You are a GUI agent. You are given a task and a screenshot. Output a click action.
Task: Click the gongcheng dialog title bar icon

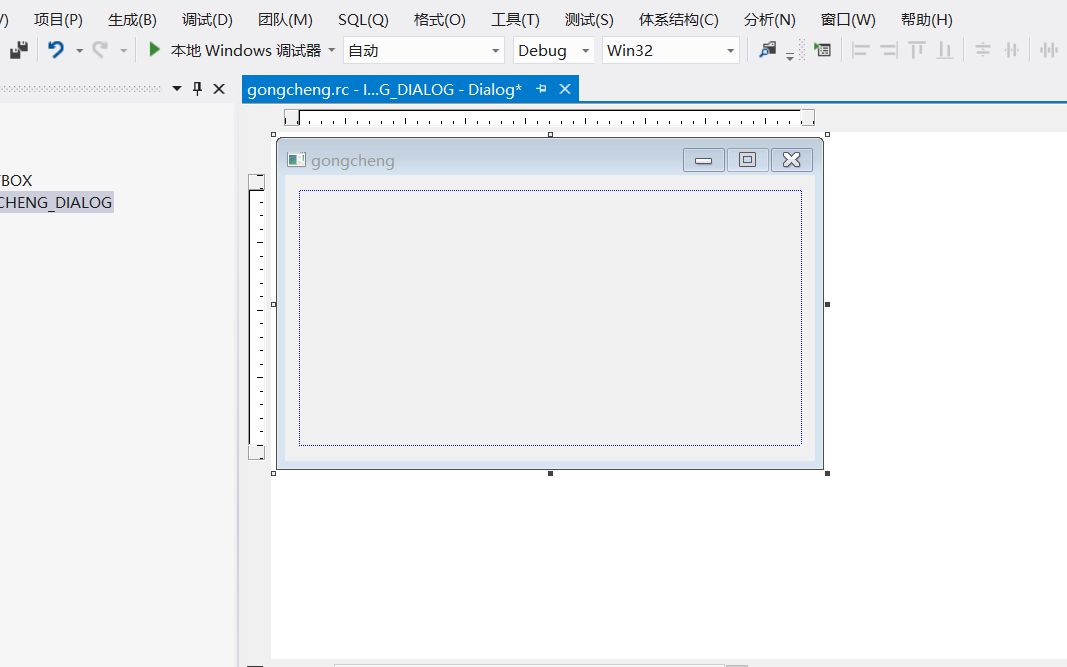tap(297, 160)
